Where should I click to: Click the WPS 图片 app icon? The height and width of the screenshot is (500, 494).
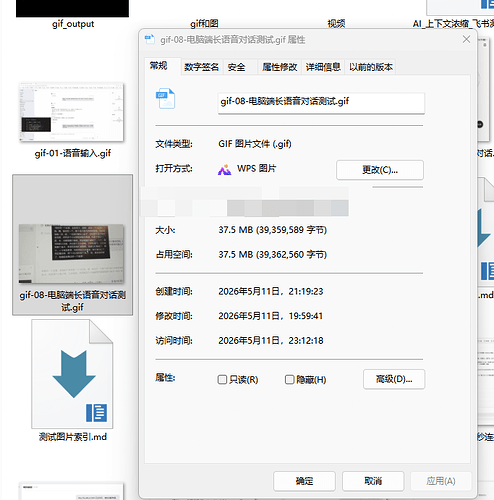coord(224,169)
